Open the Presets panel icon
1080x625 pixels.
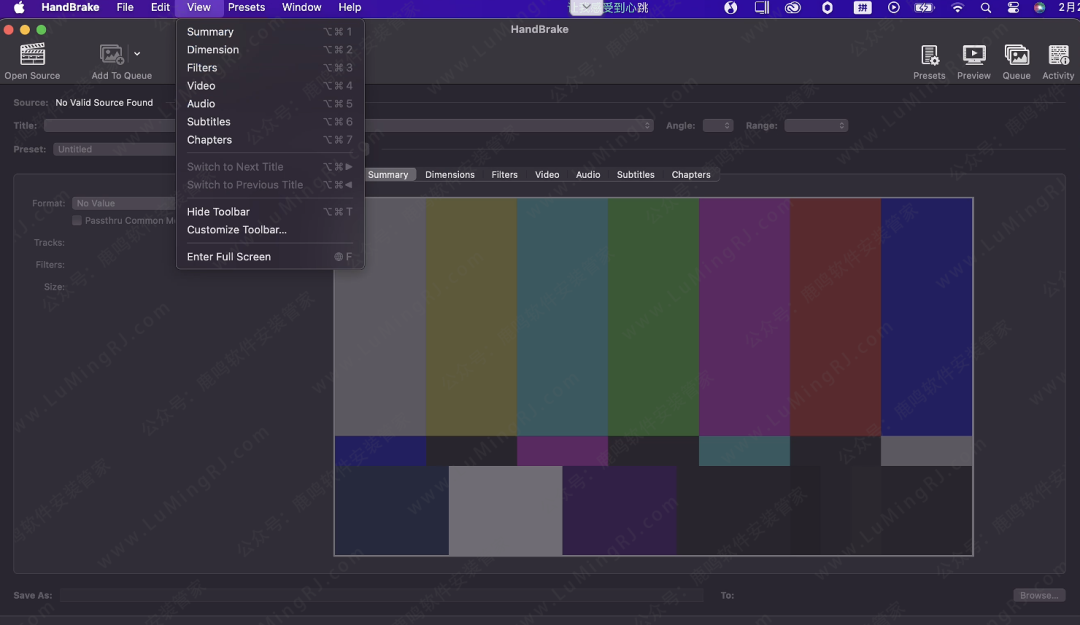929,55
